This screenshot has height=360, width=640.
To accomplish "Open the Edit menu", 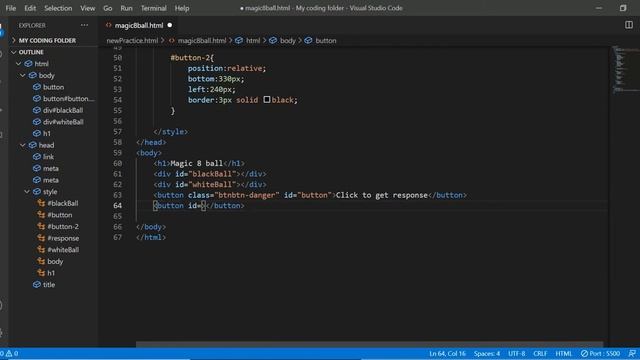I will pyautogui.click(x=30, y=8).
